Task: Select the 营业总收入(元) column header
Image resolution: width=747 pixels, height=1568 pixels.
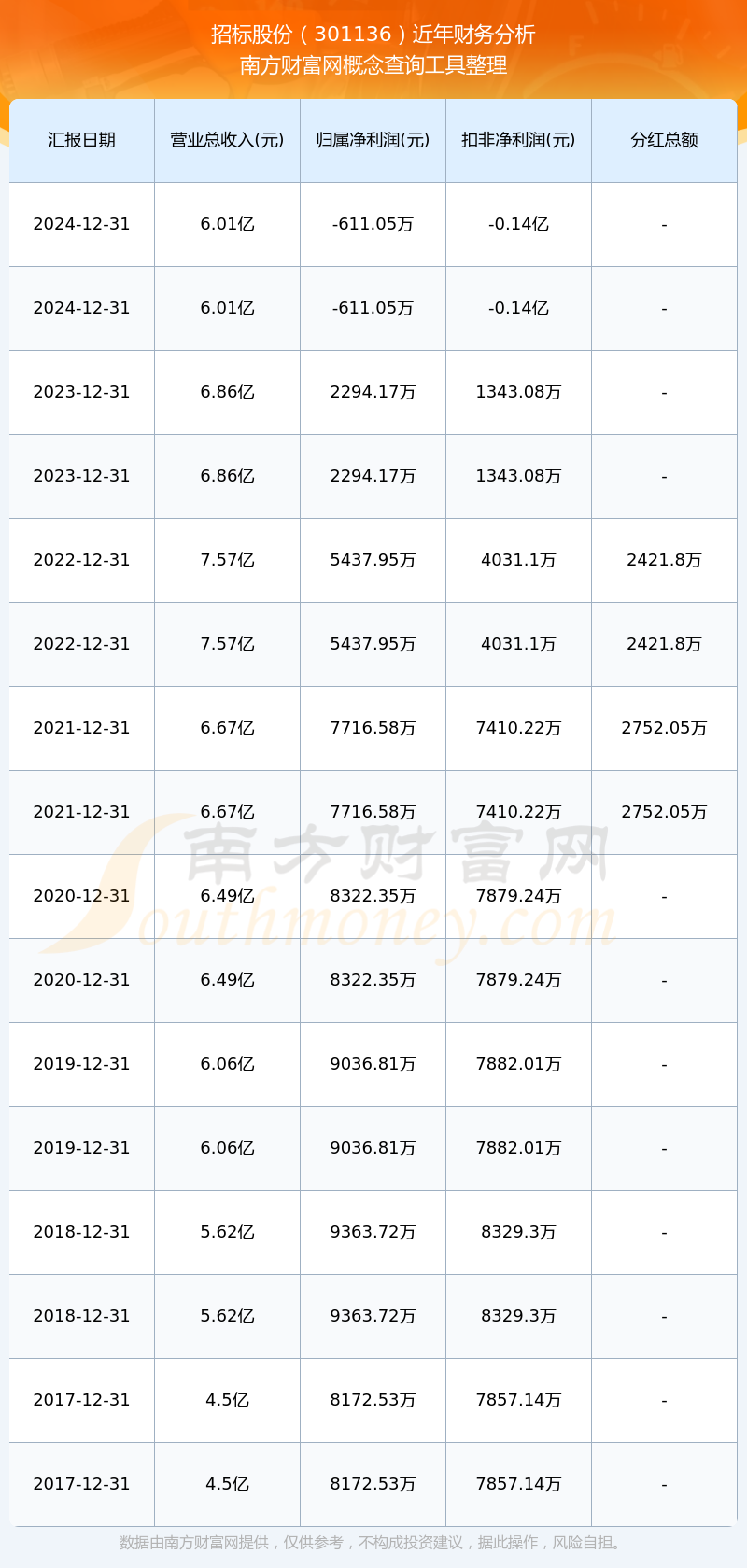Action: click(227, 140)
